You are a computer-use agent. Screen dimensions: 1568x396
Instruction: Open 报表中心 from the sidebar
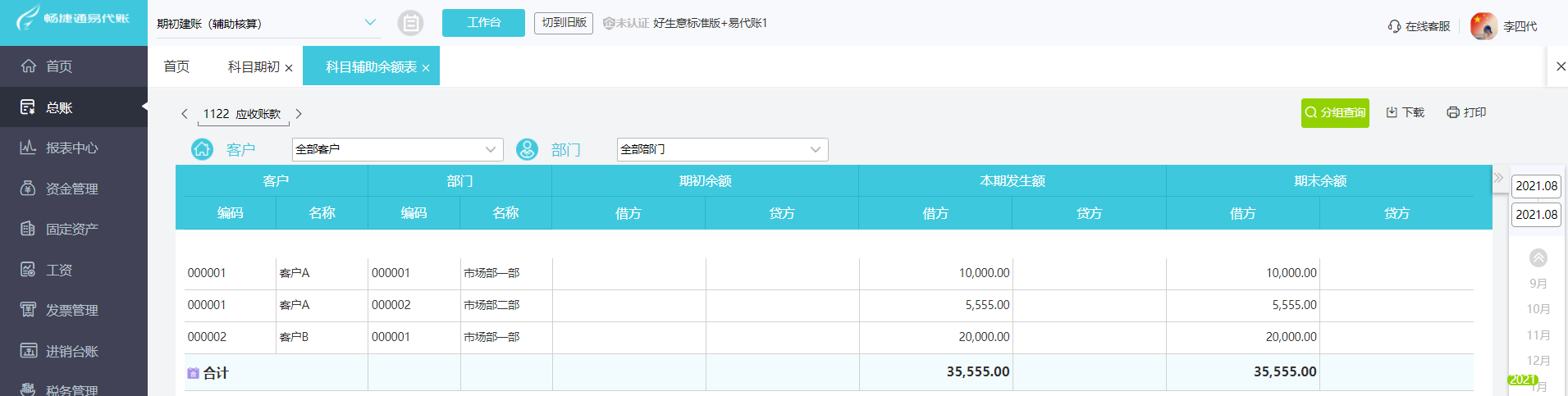click(71, 148)
